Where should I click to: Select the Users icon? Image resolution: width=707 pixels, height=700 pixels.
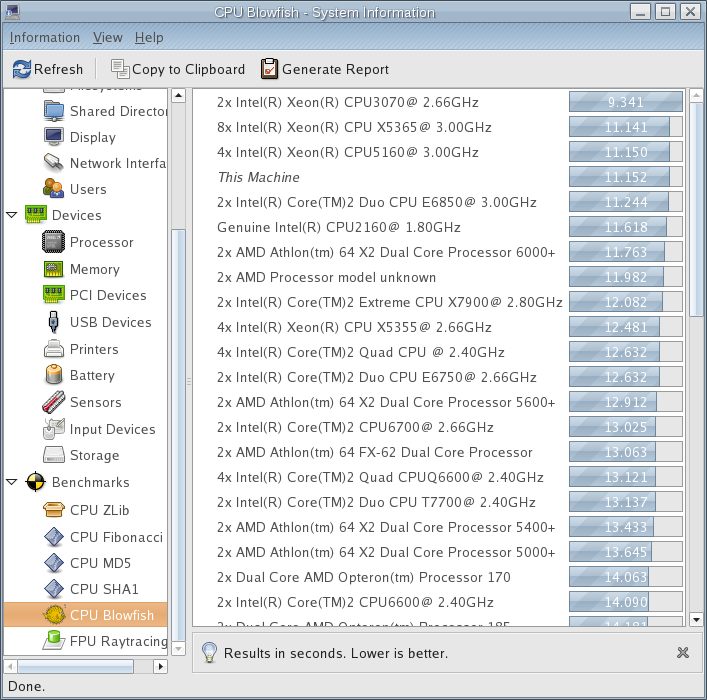pyautogui.click(x=54, y=189)
